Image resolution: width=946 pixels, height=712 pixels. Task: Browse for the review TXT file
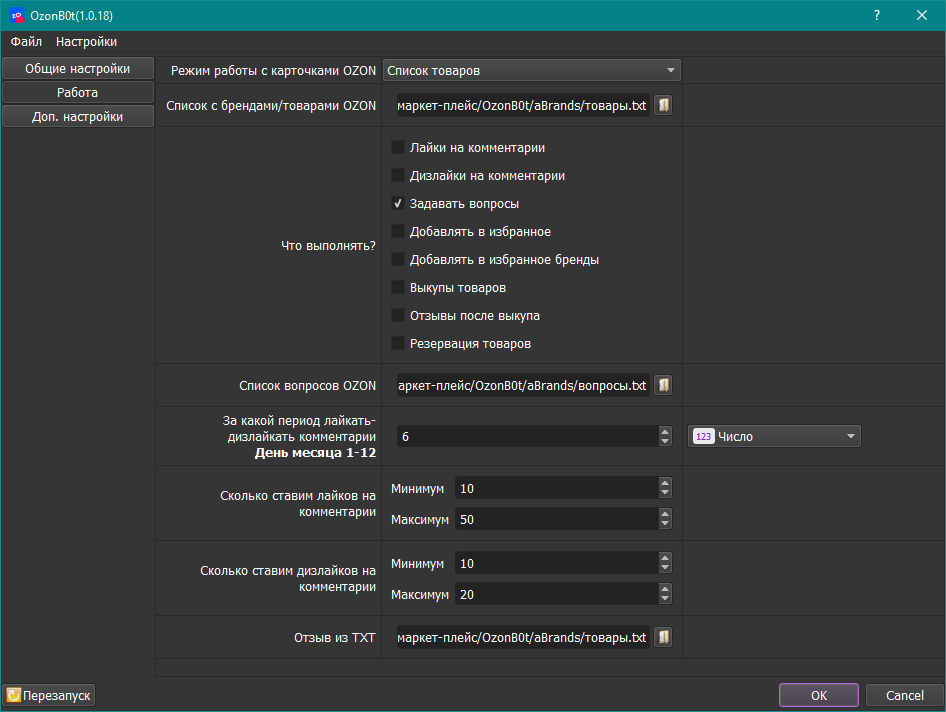[x=663, y=637]
